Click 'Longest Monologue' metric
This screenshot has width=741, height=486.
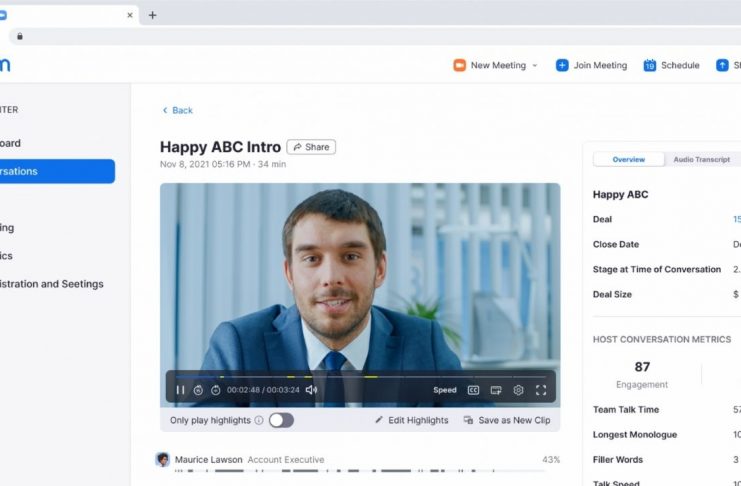(x=635, y=435)
